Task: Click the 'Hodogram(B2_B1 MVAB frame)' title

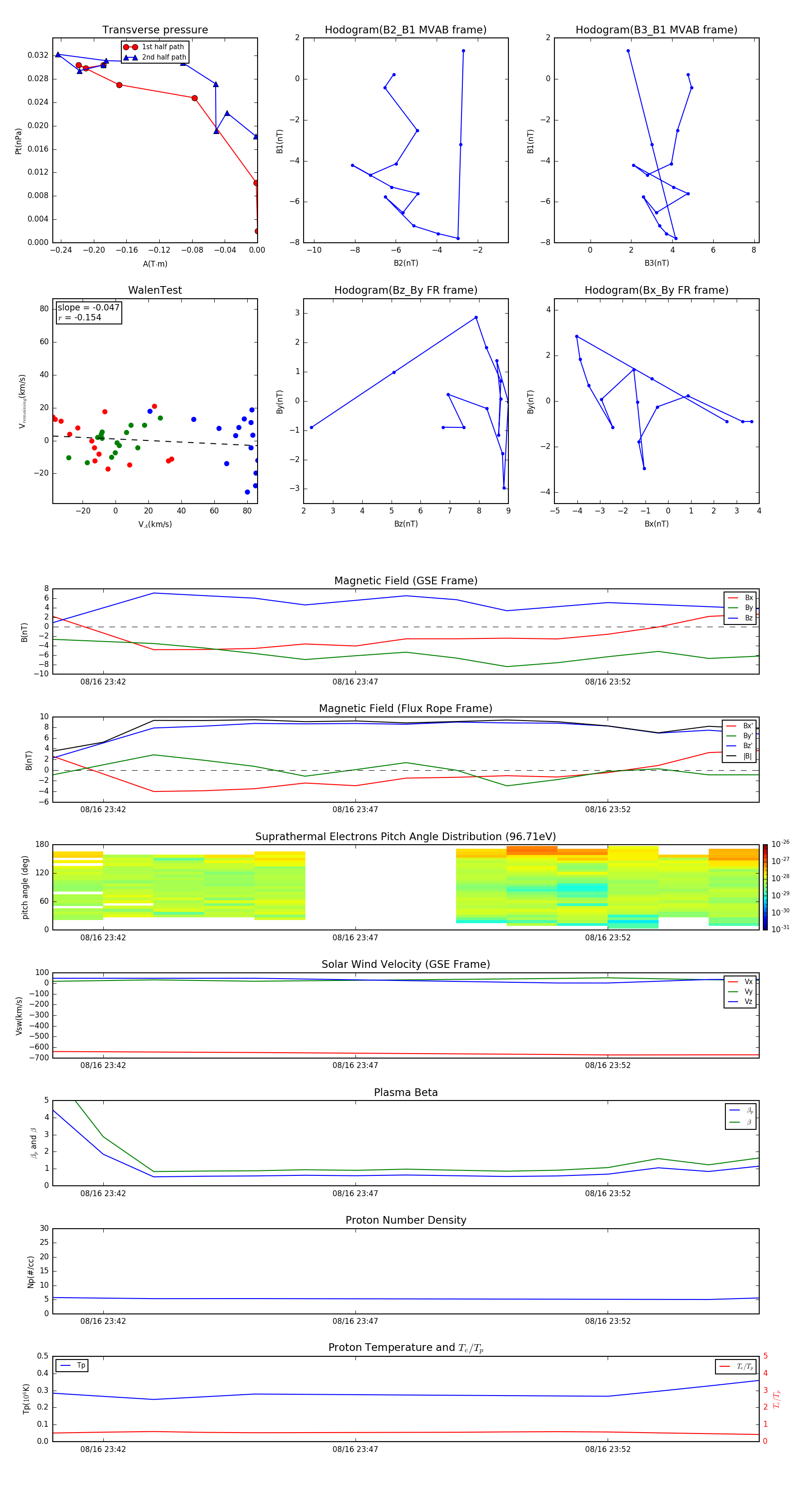Action: [406, 29]
